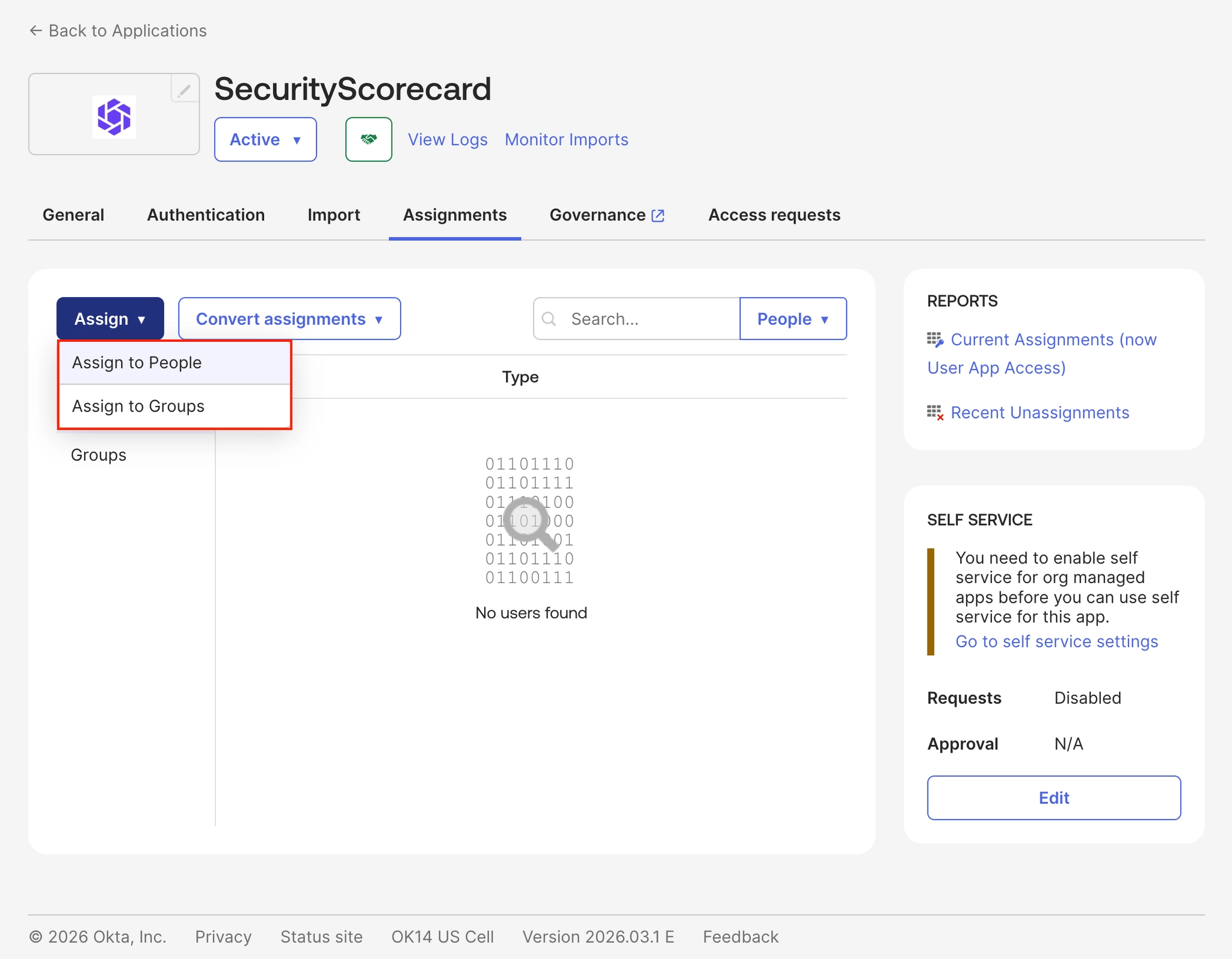Open Go to self service settings link

(x=1056, y=642)
